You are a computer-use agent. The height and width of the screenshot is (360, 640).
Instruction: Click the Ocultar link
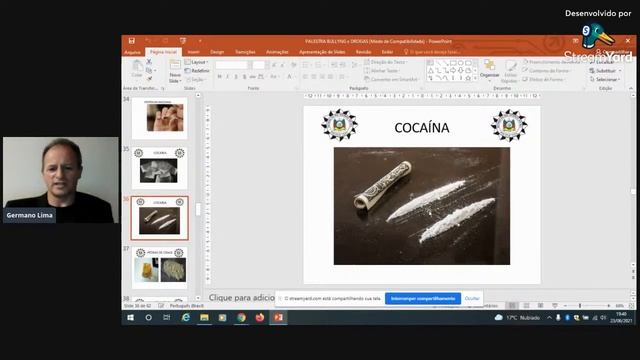pyautogui.click(x=472, y=298)
